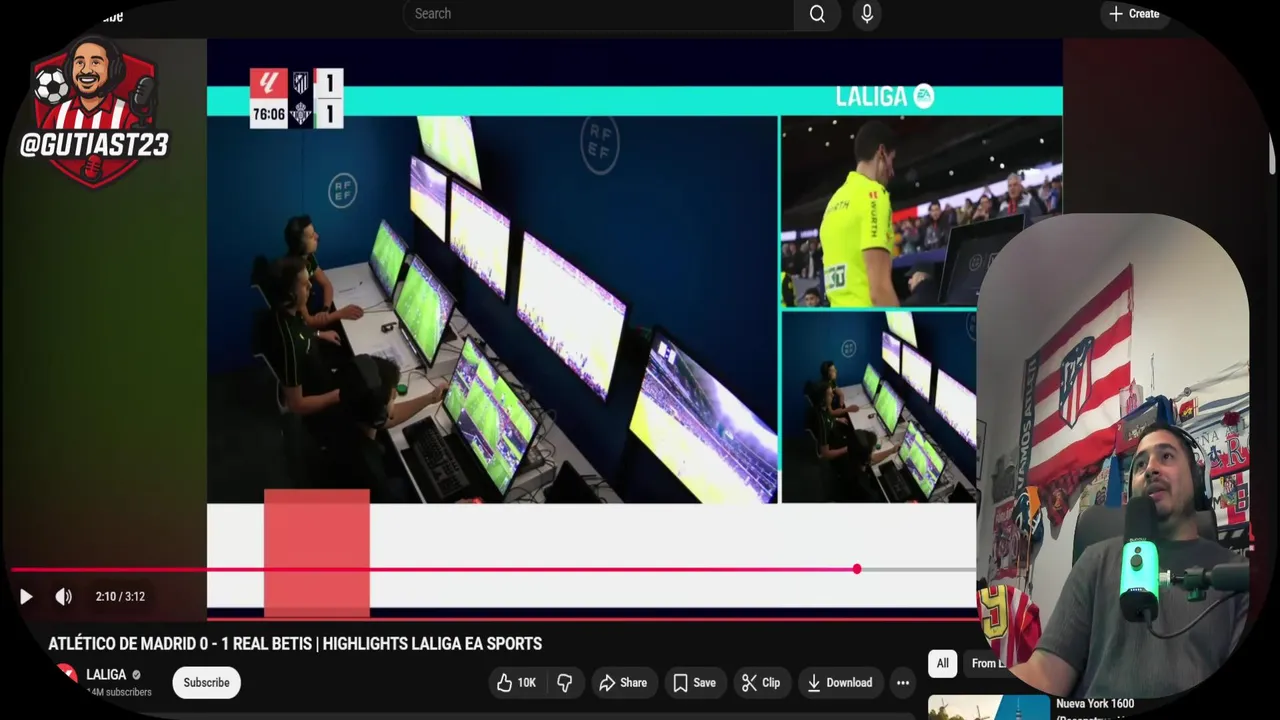1280x720 pixels.
Task: Save the video to a playlist
Action: 694,683
